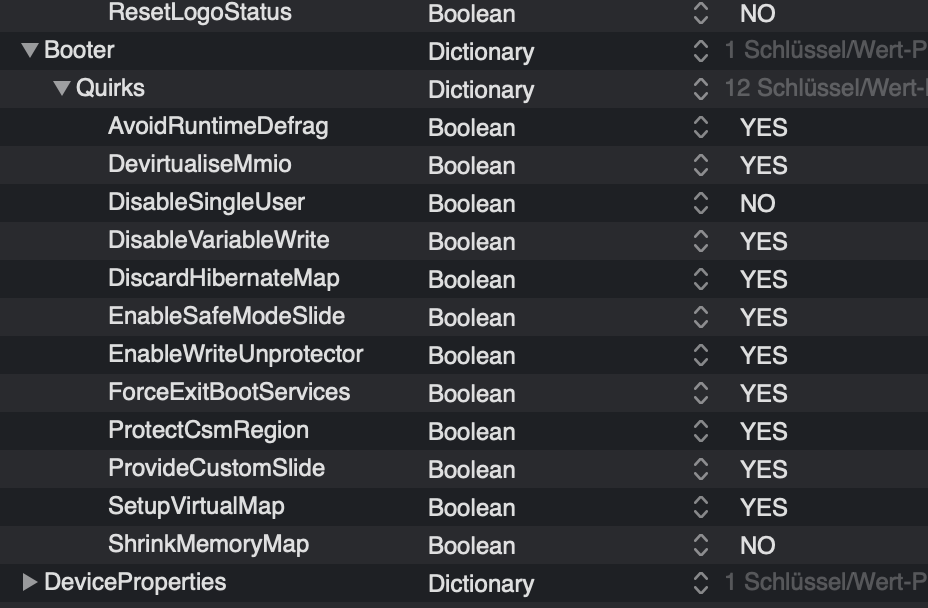
Task: Collapse the Quirks disclosure triangle
Action: [62, 89]
